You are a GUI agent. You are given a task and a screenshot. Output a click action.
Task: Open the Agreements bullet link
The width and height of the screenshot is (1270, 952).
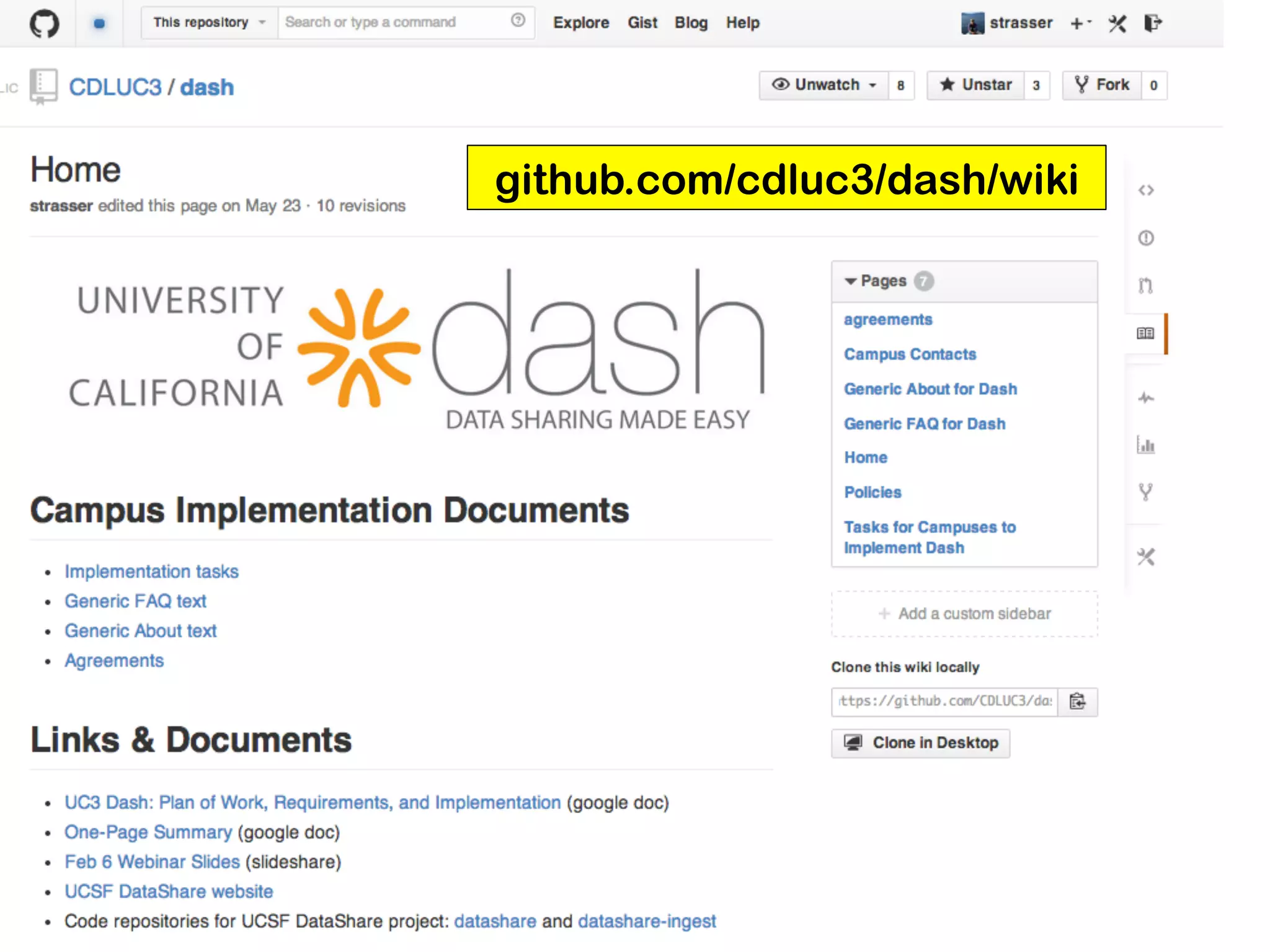[x=114, y=660]
